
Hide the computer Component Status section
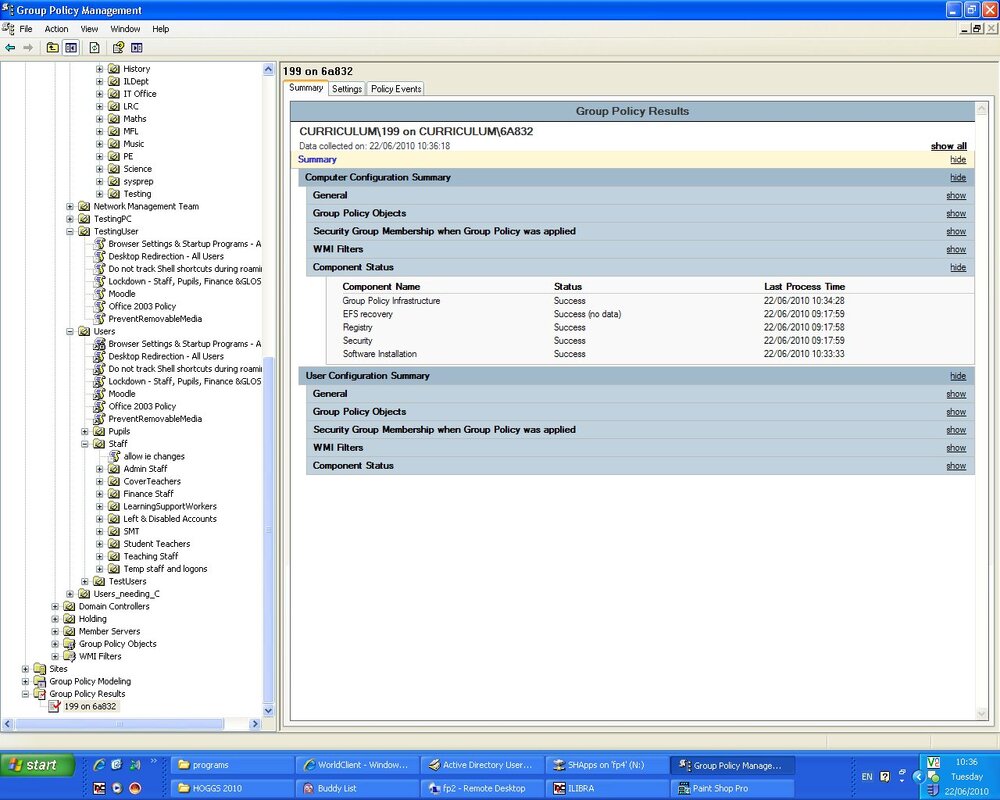pos(958,268)
